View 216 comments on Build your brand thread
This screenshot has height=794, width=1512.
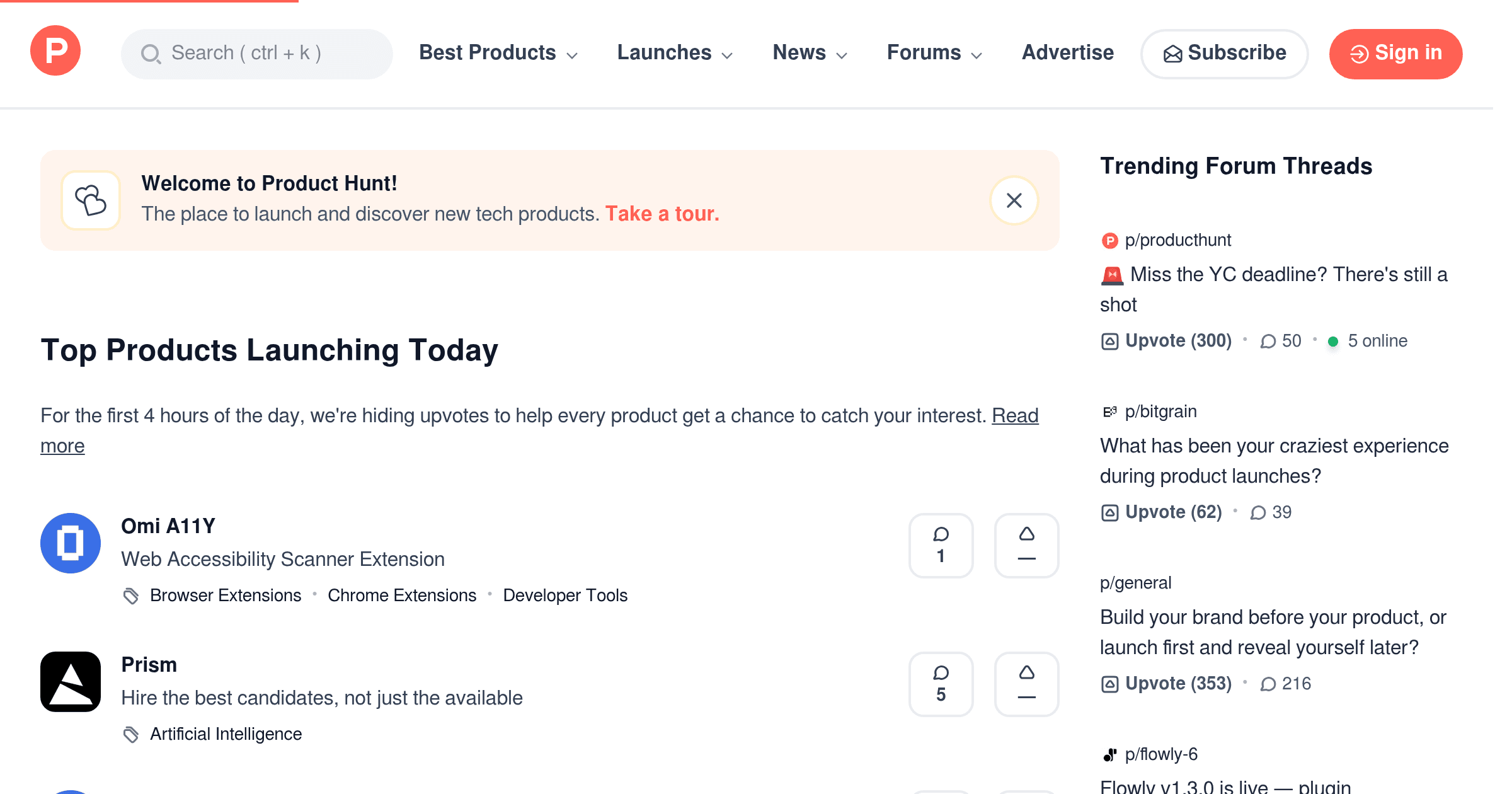pyautogui.click(x=1285, y=684)
